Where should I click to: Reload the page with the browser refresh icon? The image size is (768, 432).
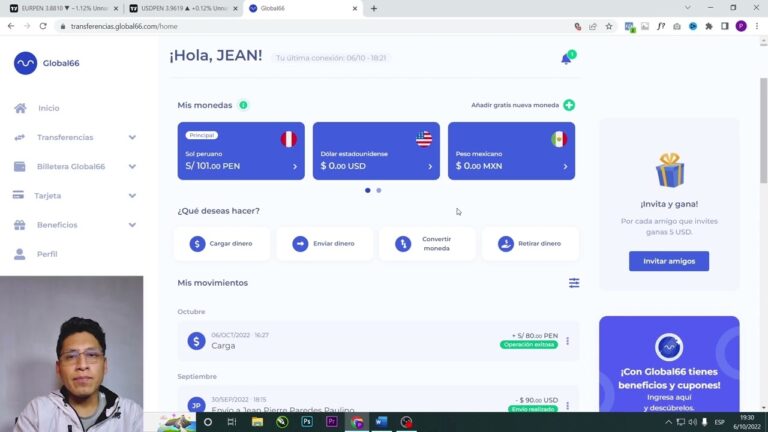pos(43,26)
